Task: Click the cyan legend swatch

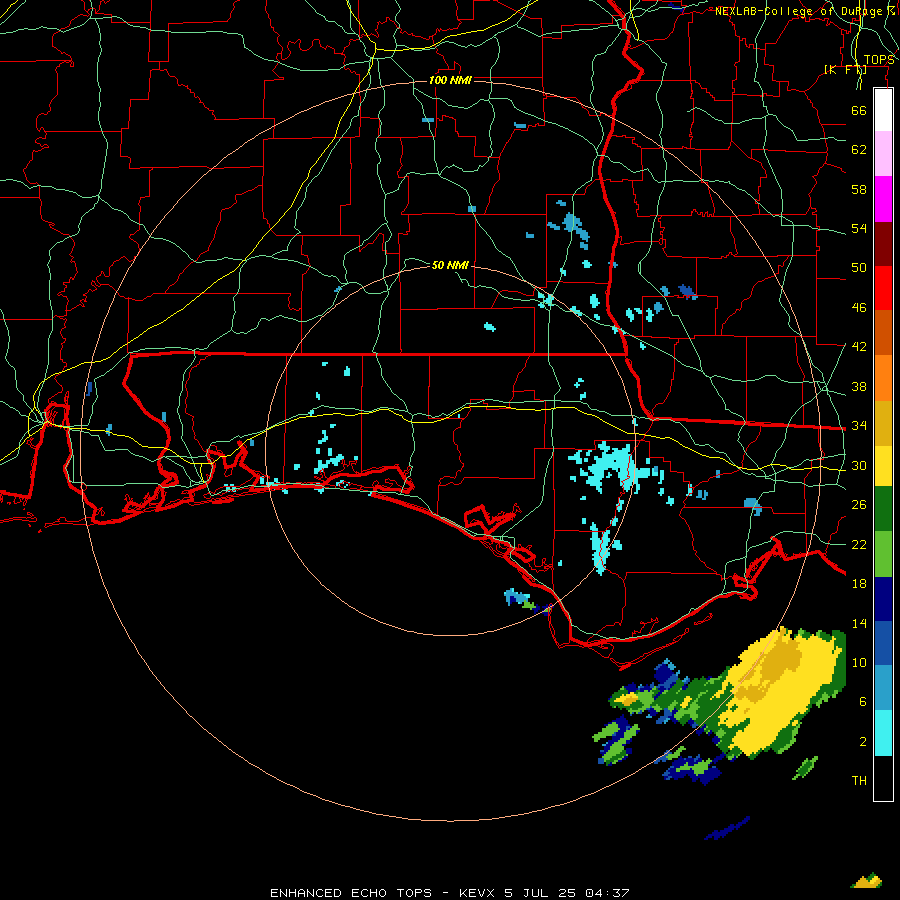Action: (883, 733)
